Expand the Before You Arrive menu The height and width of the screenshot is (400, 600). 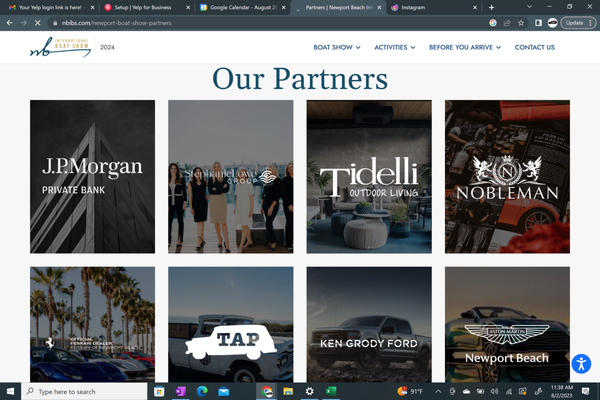point(465,47)
